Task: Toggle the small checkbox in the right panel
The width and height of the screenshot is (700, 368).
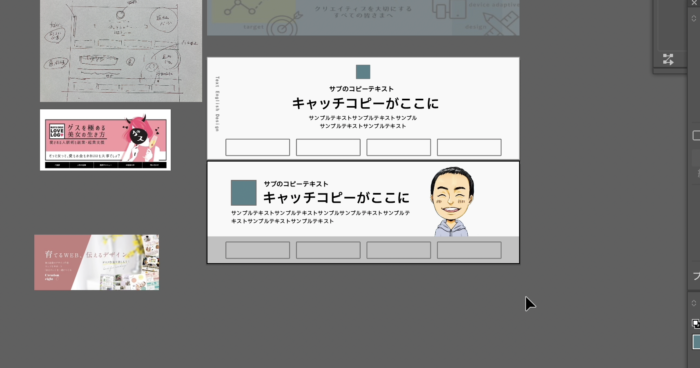Action: (x=696, y=135)
